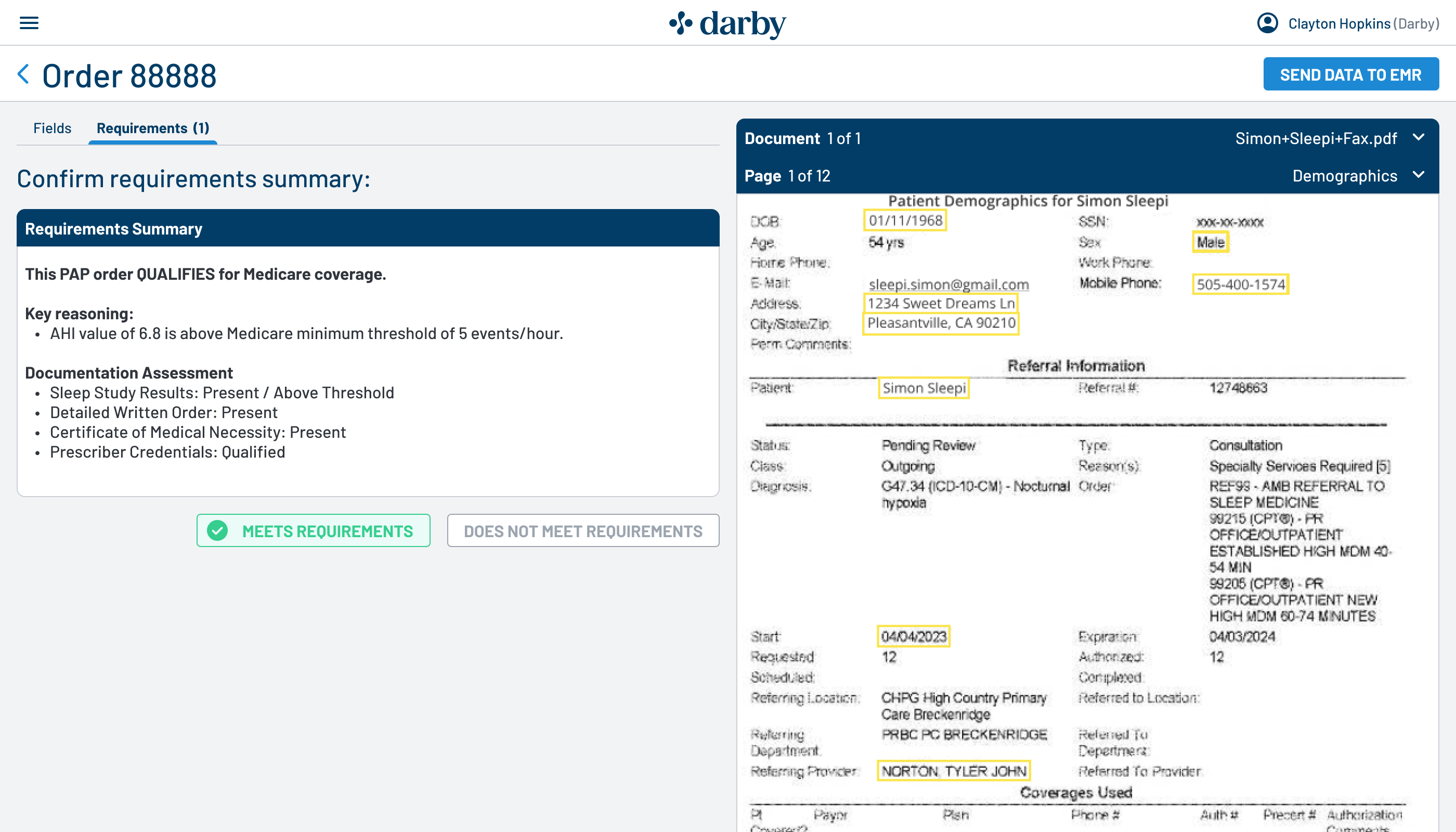Click referral number 12748663
The image size is (1456, 832).
click(1238, 388)
